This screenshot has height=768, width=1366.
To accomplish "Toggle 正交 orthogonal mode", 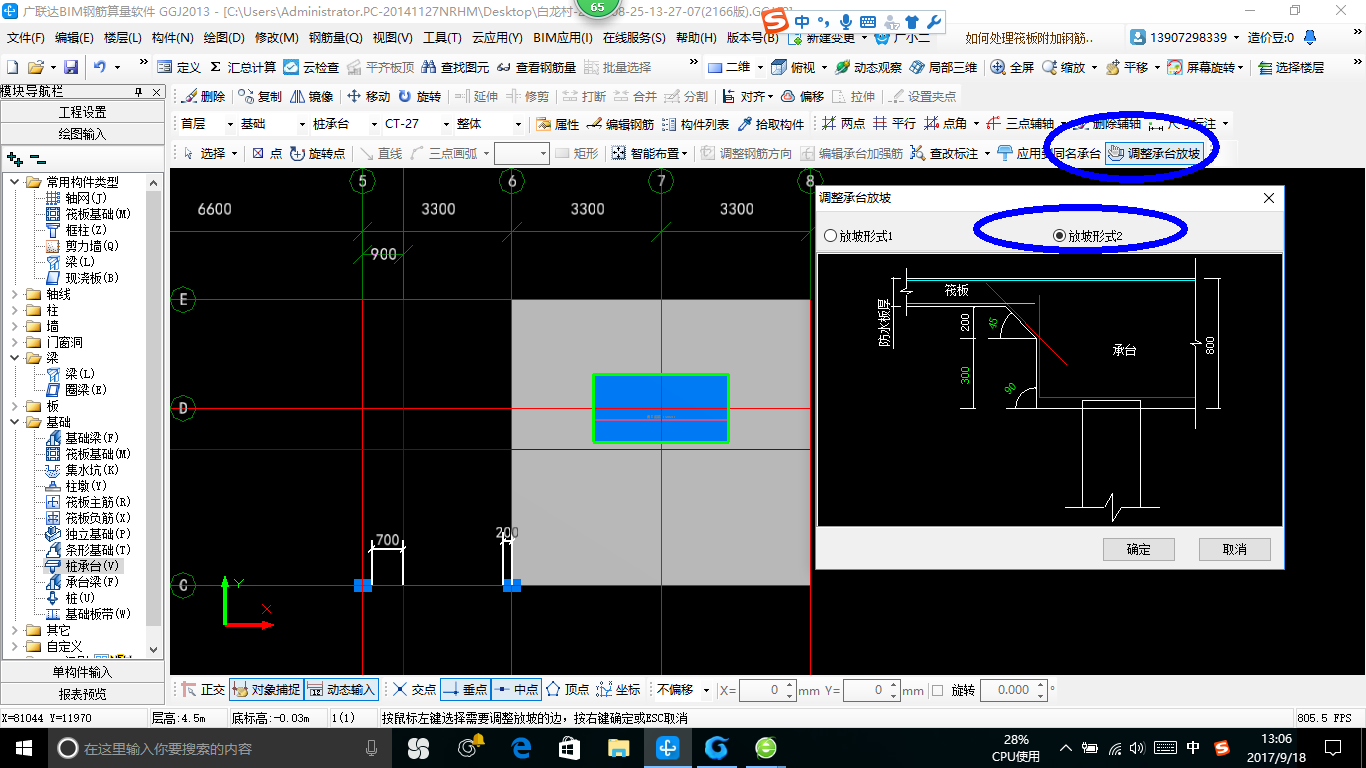I will (x=204, y=690).
